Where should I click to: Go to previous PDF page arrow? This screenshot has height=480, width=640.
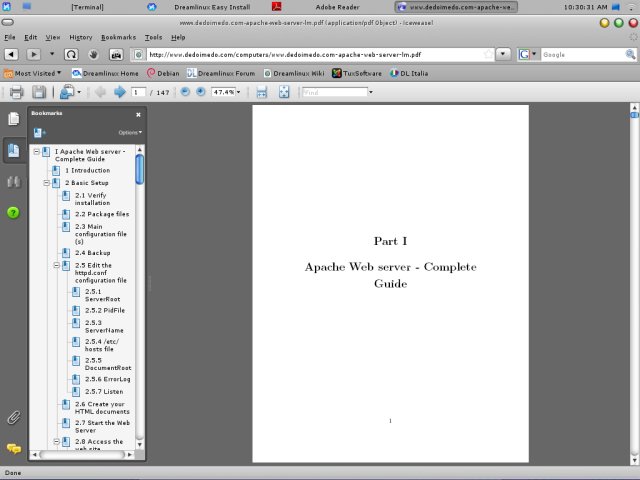pos(100,92)
